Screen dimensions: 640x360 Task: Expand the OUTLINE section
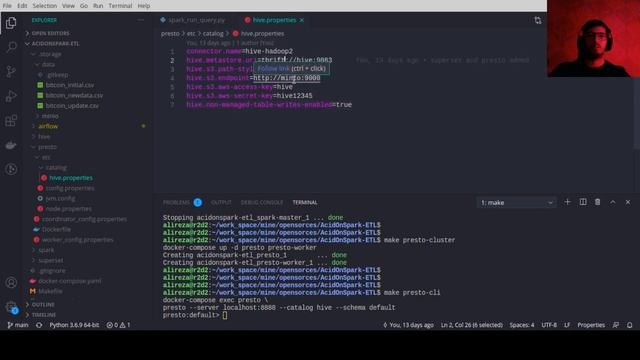43,304
